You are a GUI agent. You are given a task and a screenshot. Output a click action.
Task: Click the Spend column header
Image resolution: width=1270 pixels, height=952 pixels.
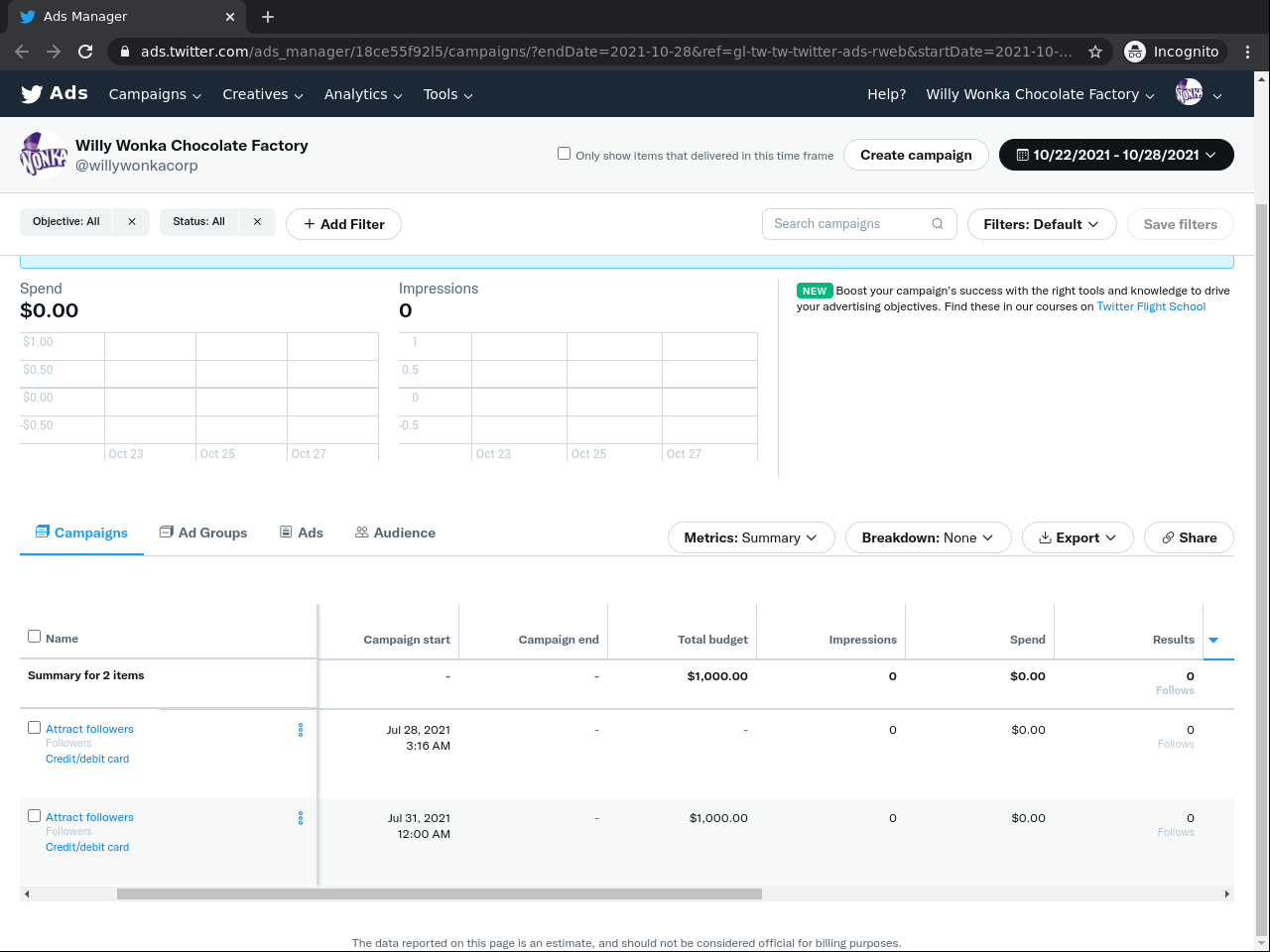[x=1028, y=640]
